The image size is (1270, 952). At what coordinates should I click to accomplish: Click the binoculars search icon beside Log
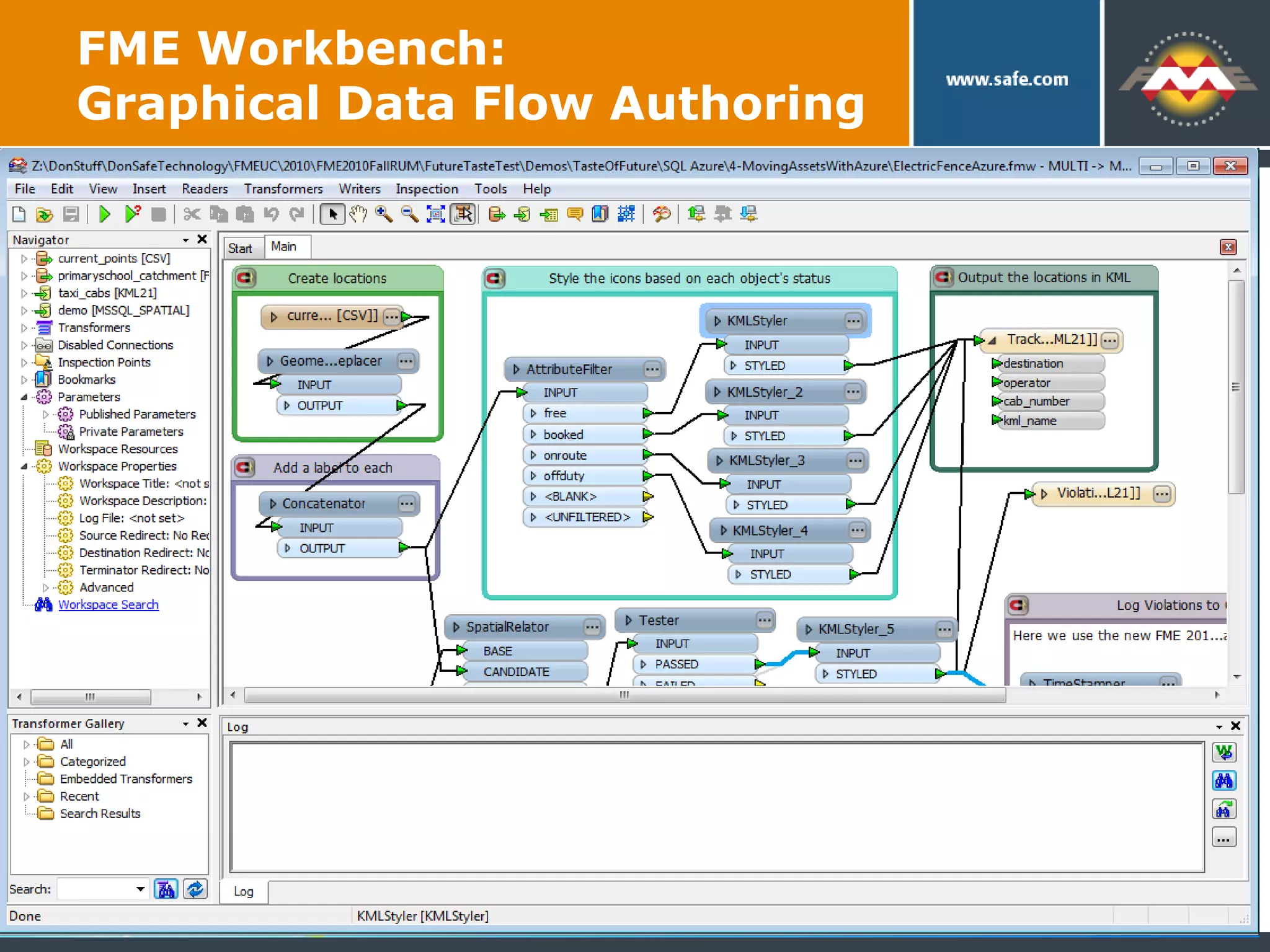pos(1224,780)
